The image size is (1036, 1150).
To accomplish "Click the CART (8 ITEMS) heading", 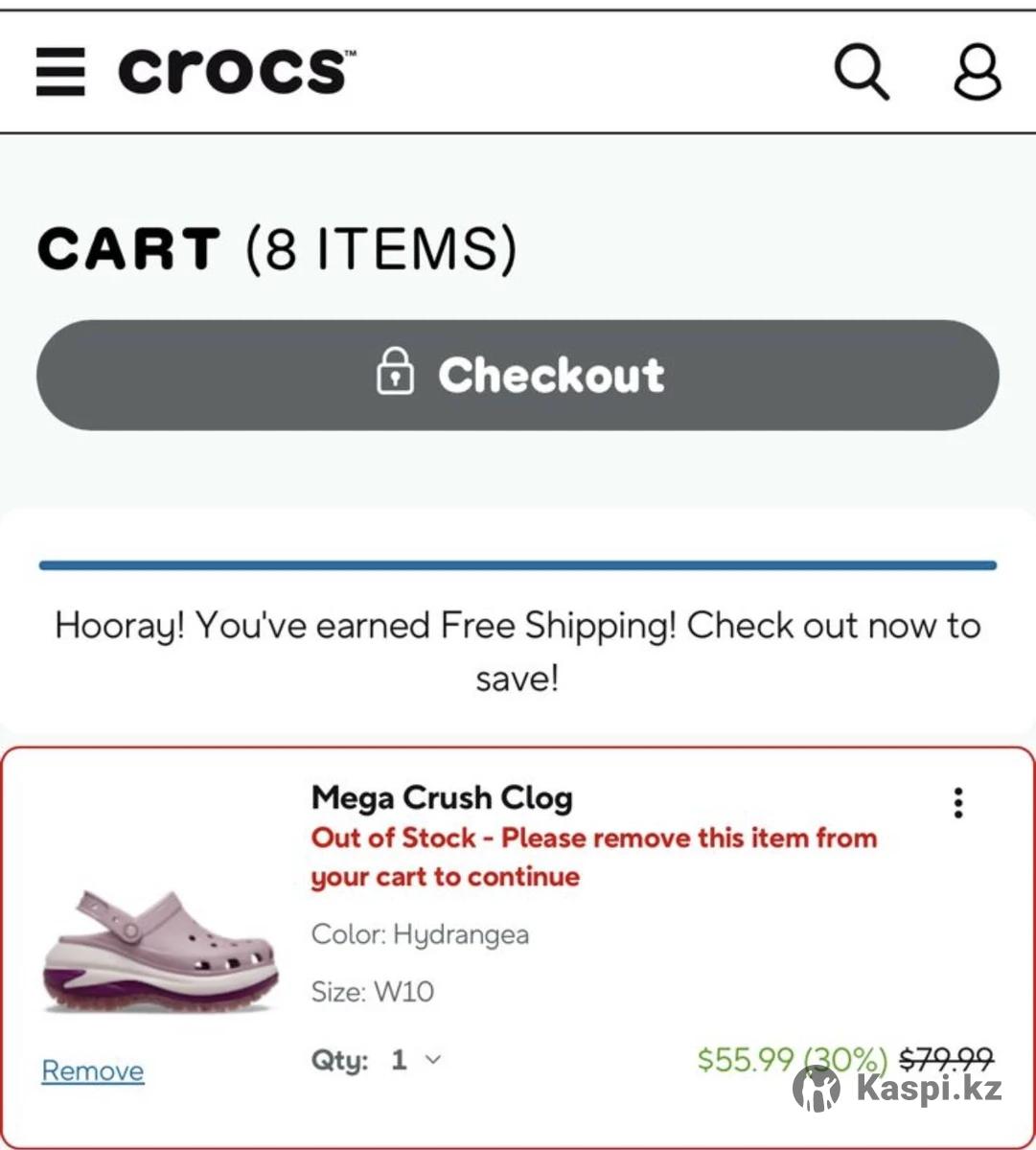I will [x=276, y=249].
